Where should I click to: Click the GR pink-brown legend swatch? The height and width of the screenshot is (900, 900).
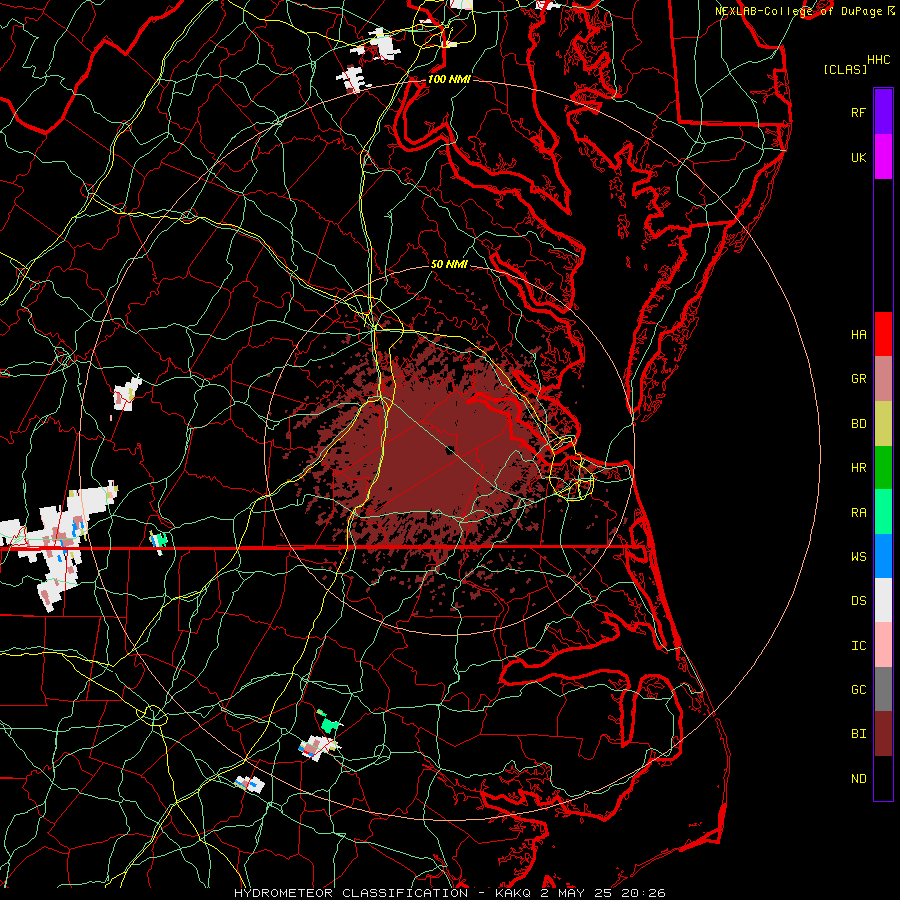883,379
